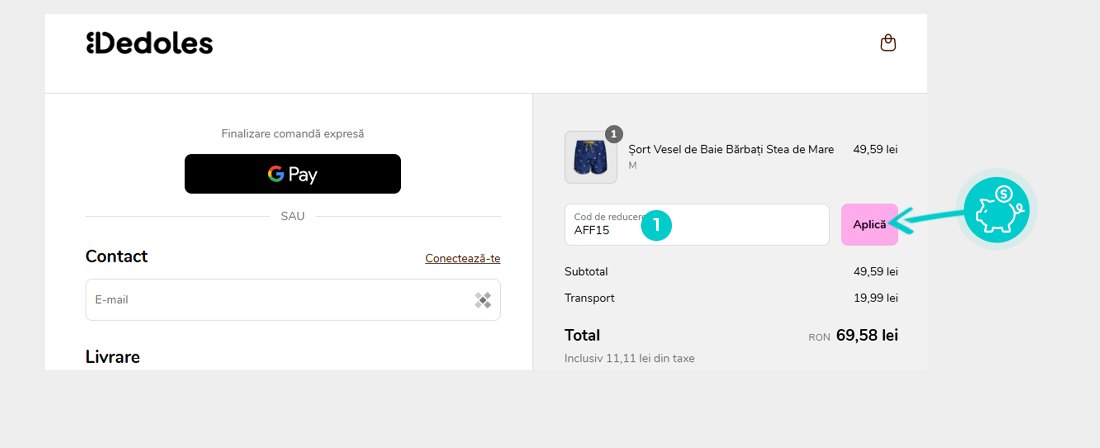Click the teal step number 1 badge
The height and width of the screenshot is (448, 1100).
(x=656, y=225)
